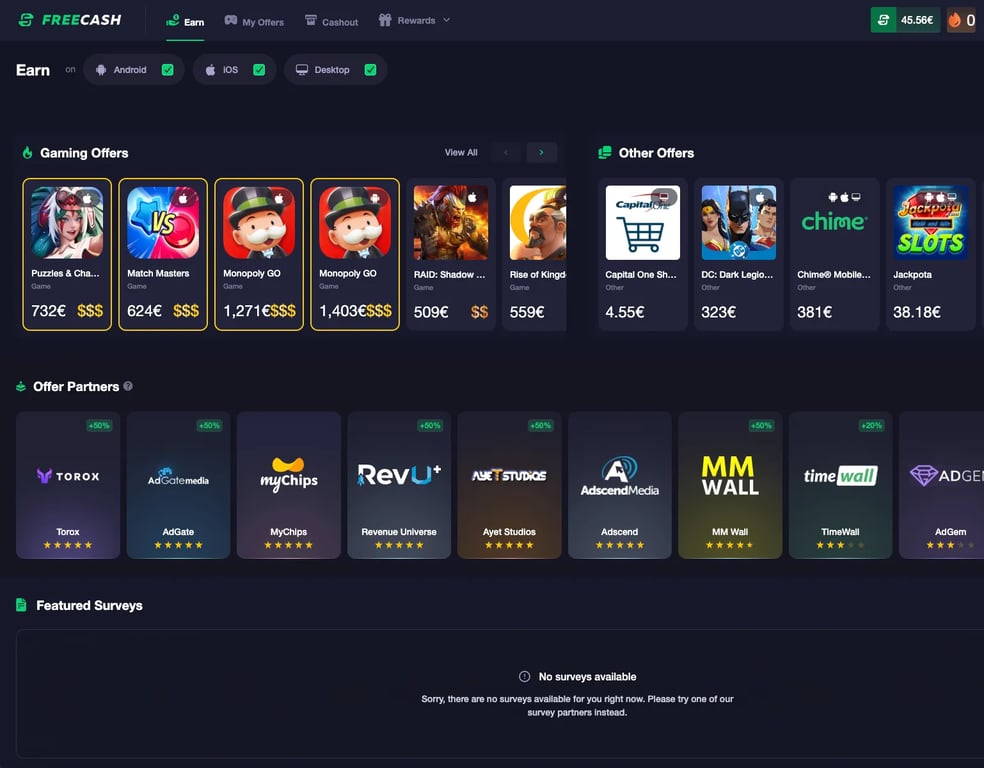Click the flame streak counter icon

[955, 20]
